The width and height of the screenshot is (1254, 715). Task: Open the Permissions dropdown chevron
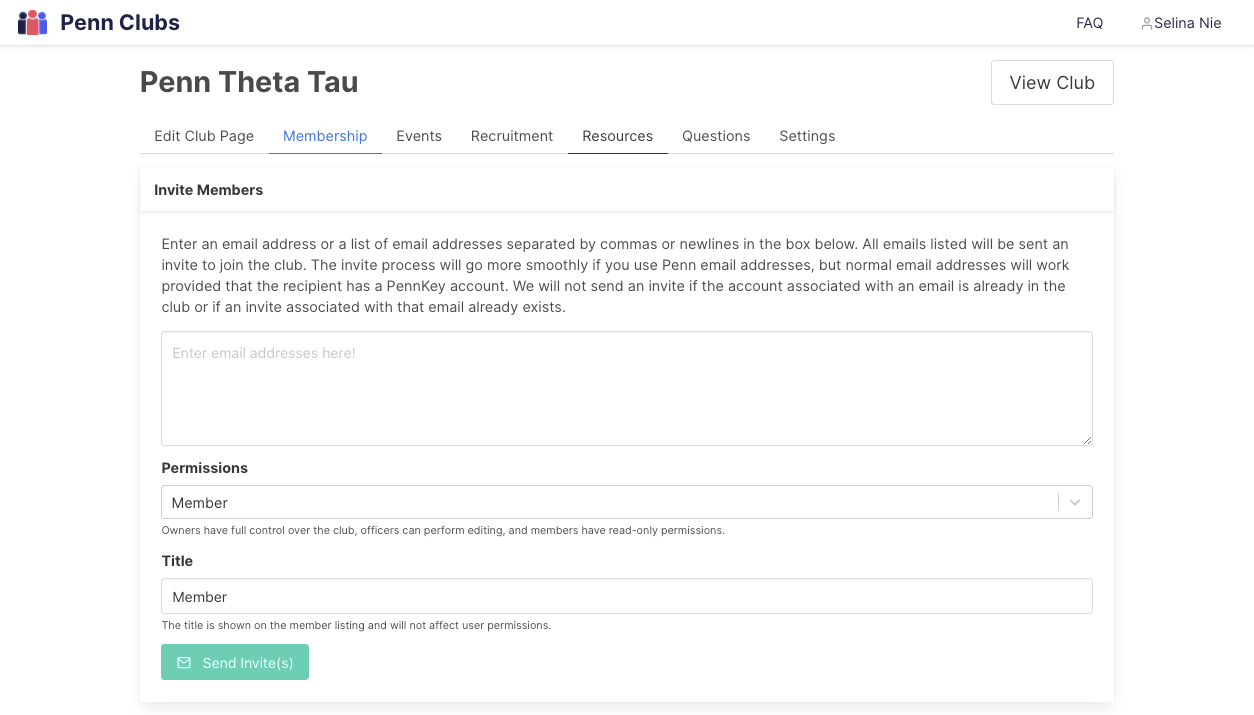point(1075,502)
